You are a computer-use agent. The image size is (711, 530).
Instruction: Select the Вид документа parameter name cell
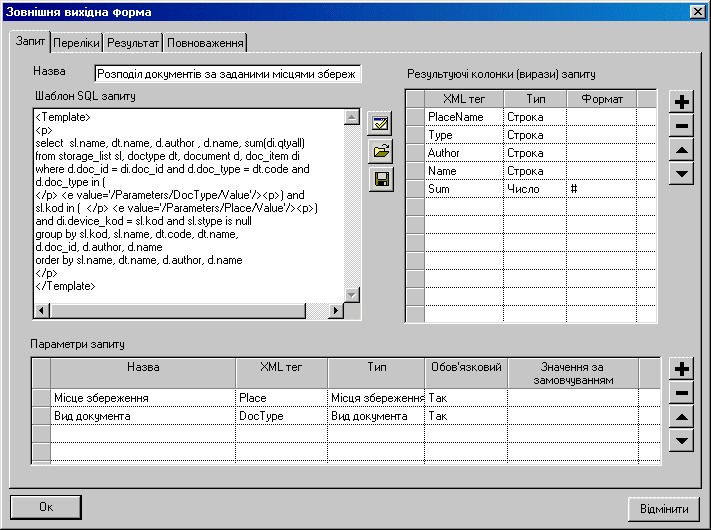[143, 416]
